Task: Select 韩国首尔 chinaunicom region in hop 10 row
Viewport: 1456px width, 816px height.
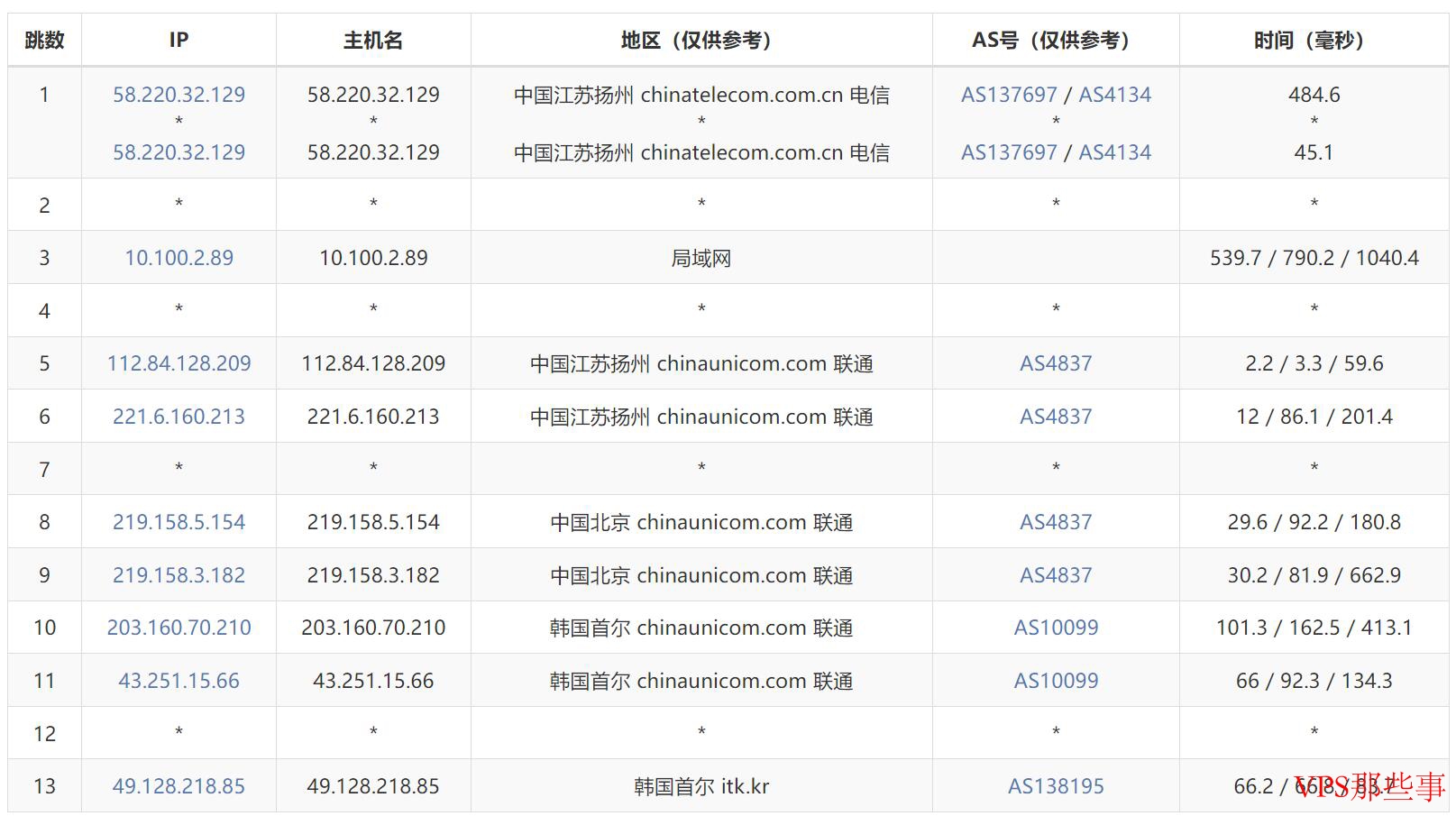Action: click(701, 628)
